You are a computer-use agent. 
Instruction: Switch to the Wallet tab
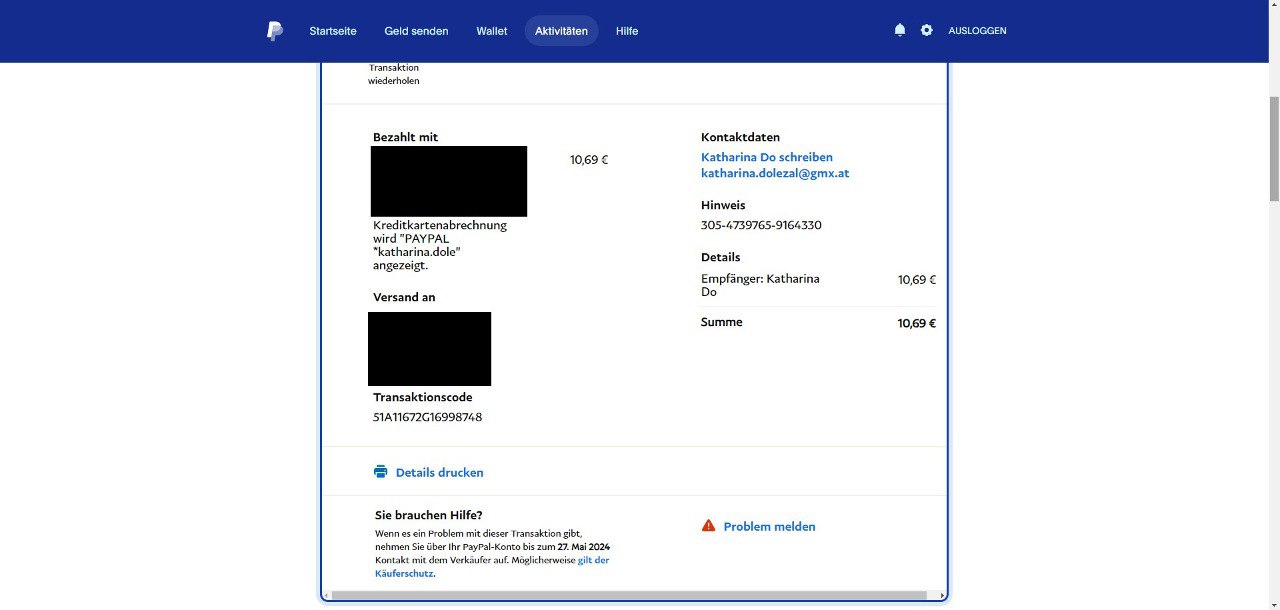491,31
